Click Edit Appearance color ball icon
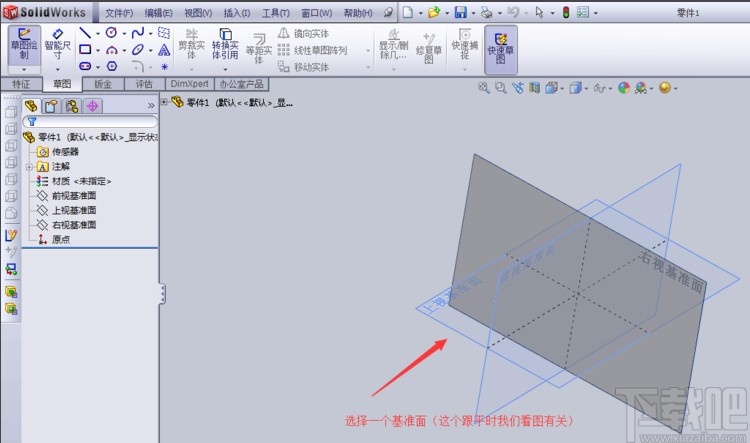The height and width of the screenshot is (443, 750). 624,88
